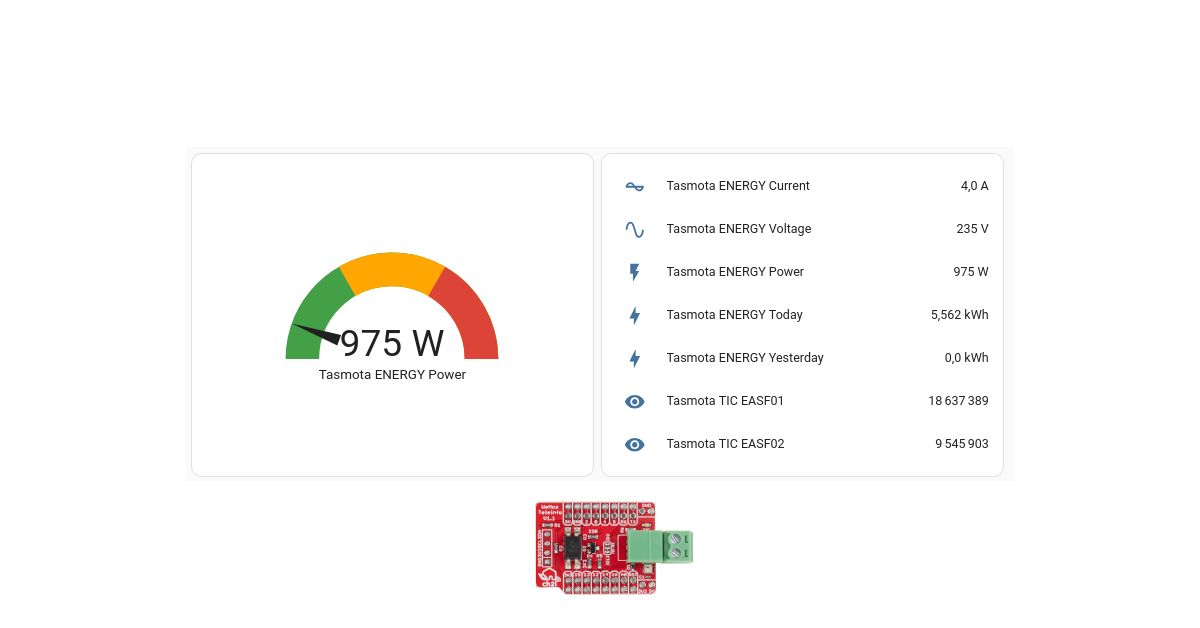Viewport: 1200px width, 628px height.
Task: Click the lightning icon beside ENERGY Yesterday
Action: [634, 358]
